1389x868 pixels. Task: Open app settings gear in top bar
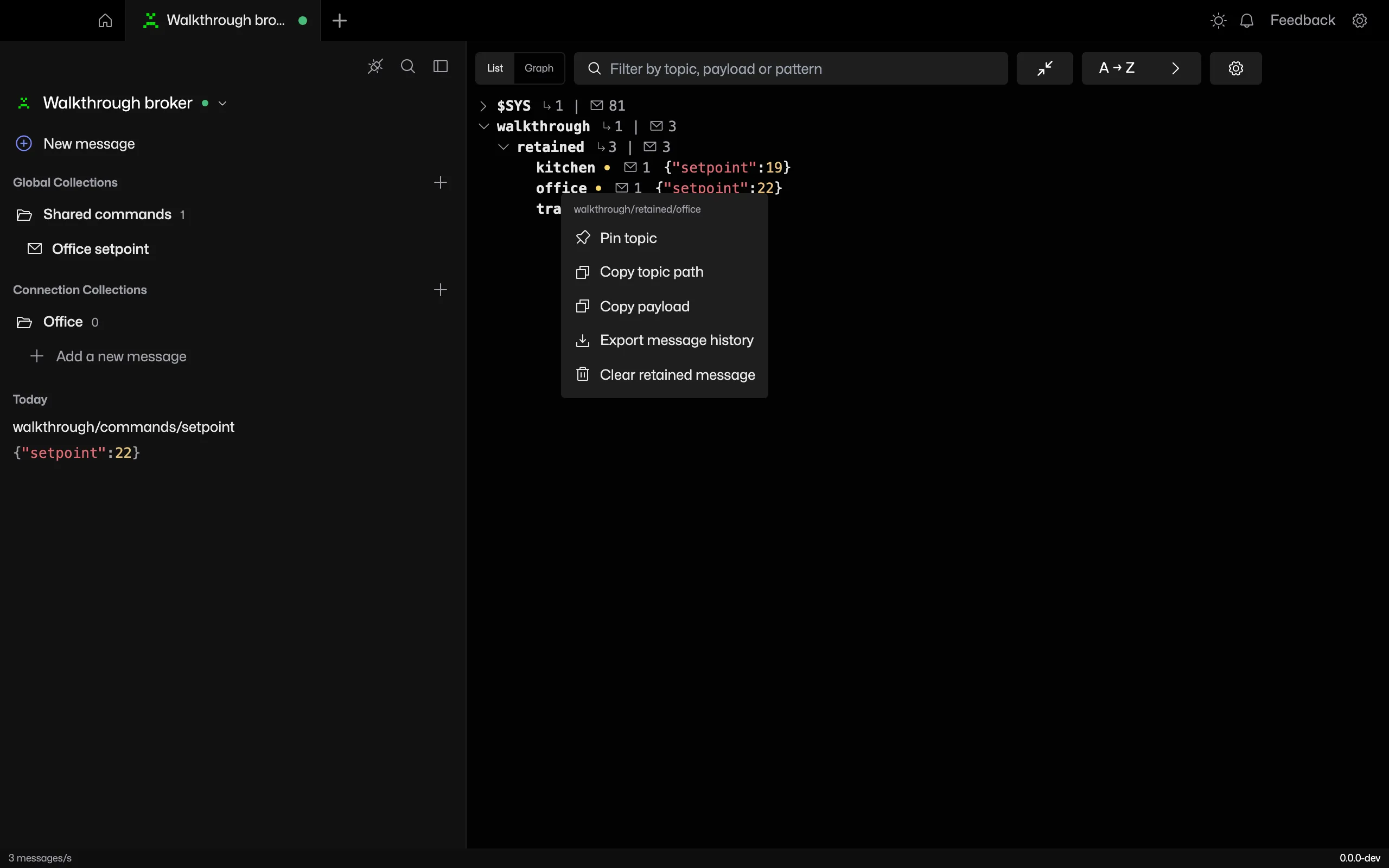[1360, 21]
